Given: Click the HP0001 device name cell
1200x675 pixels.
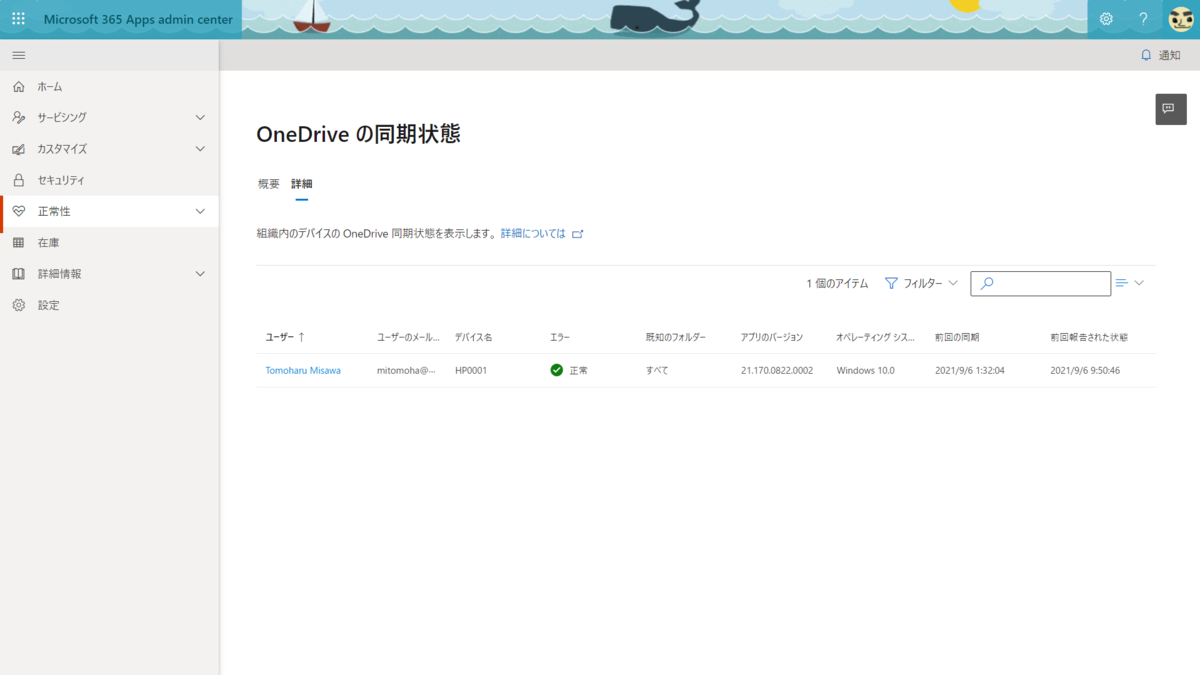Looking at the screenshot, I should pos(471,370).
